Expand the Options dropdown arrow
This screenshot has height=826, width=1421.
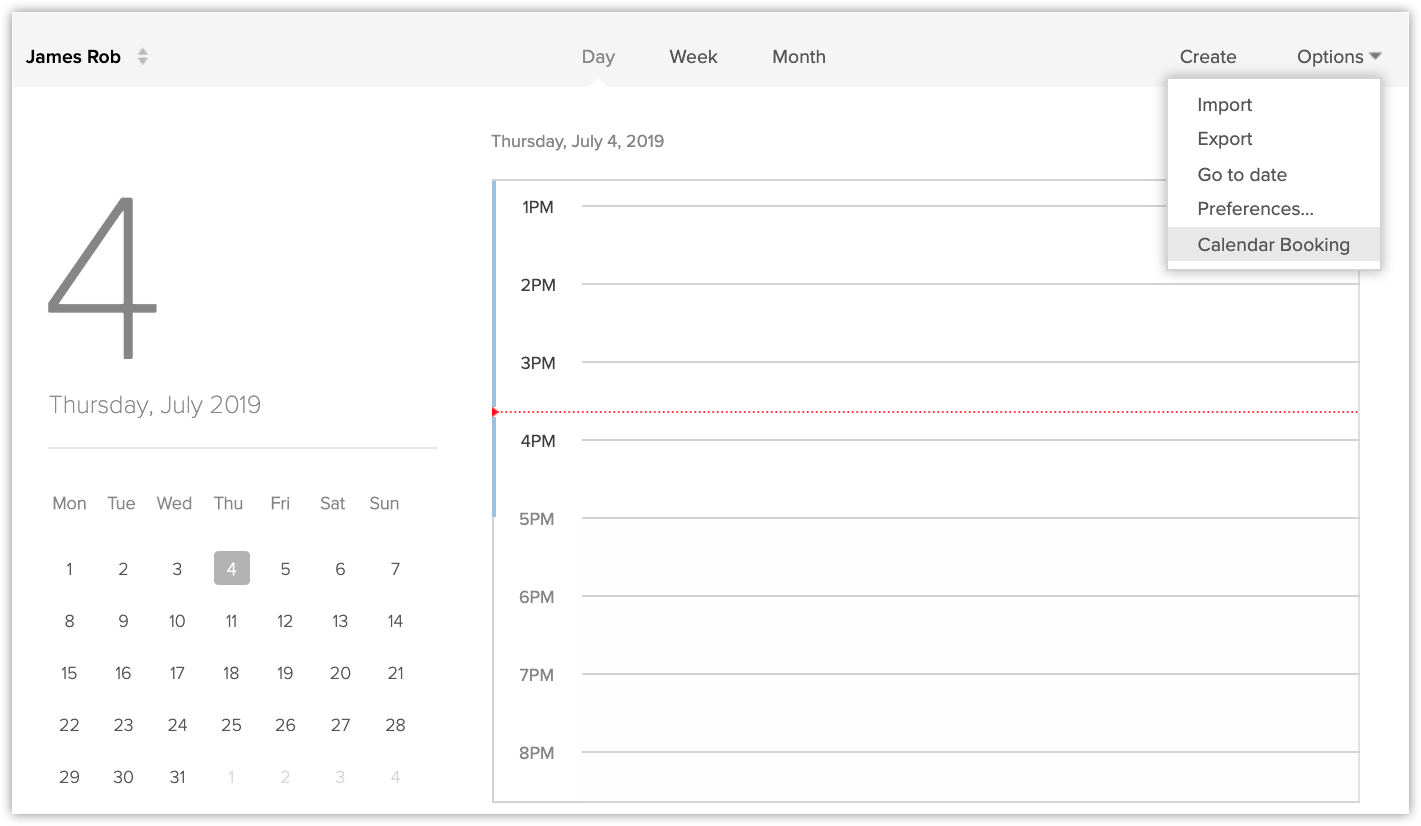click(x=1376, y=56)
